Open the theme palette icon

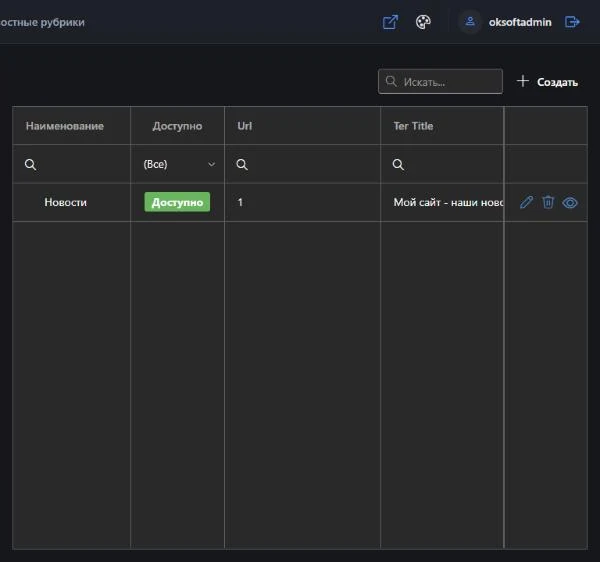tap(423, 22)
